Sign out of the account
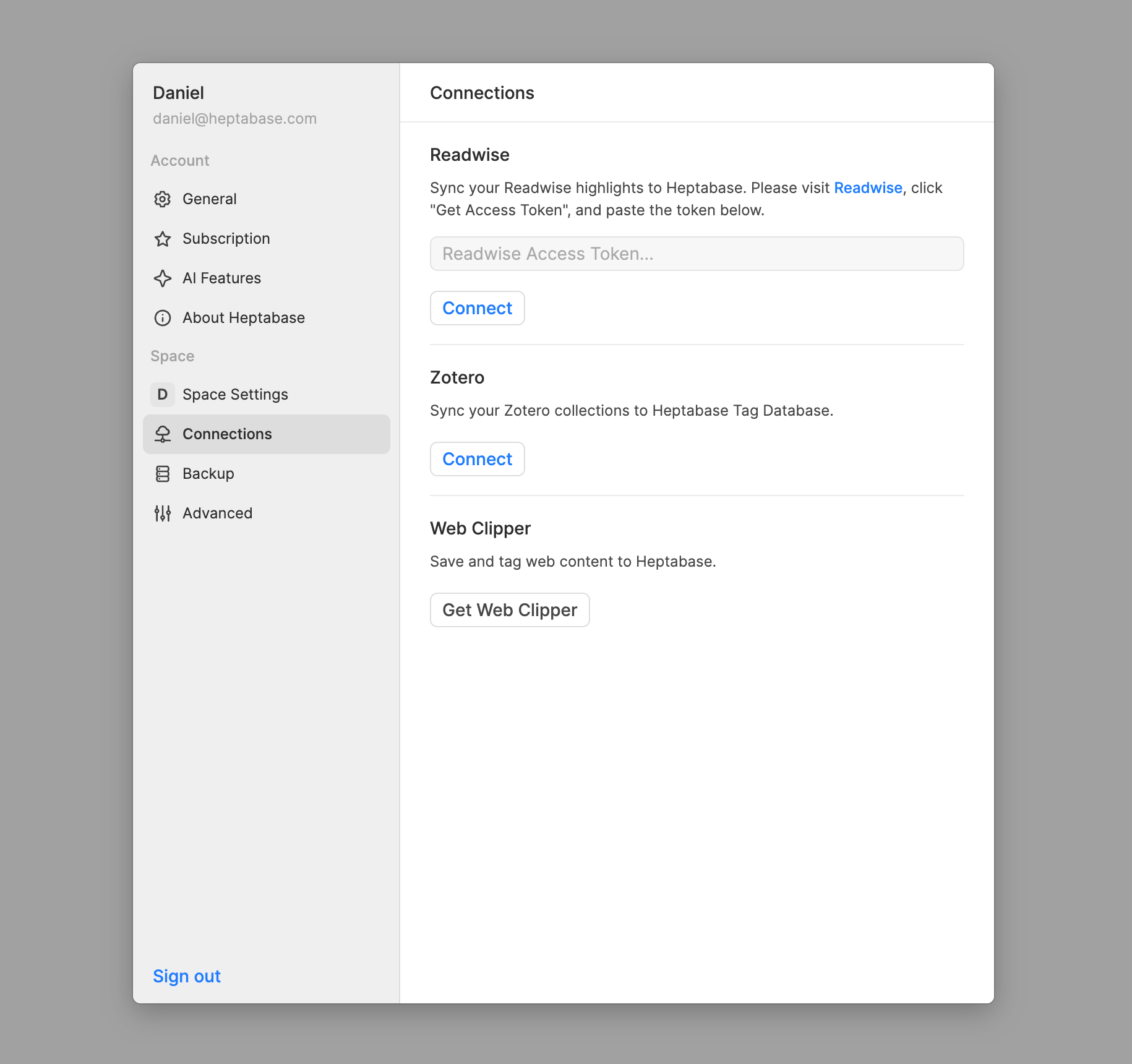 [x=186, y=976]
